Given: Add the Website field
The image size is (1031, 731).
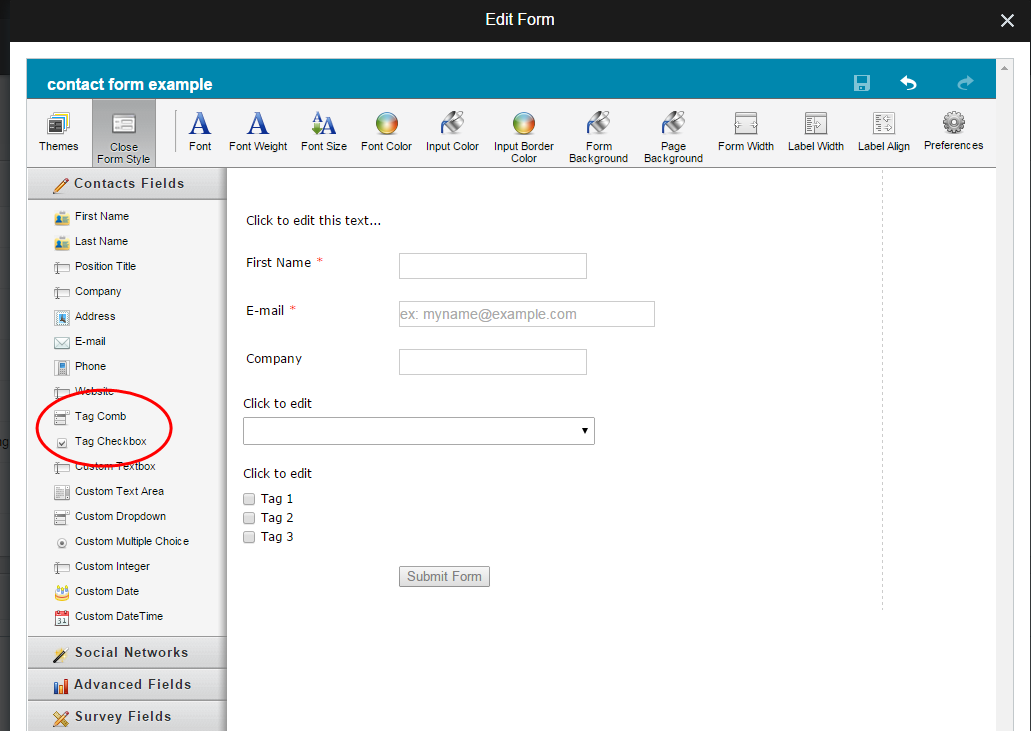Looking at the screenshot, I should pos(84,391).
